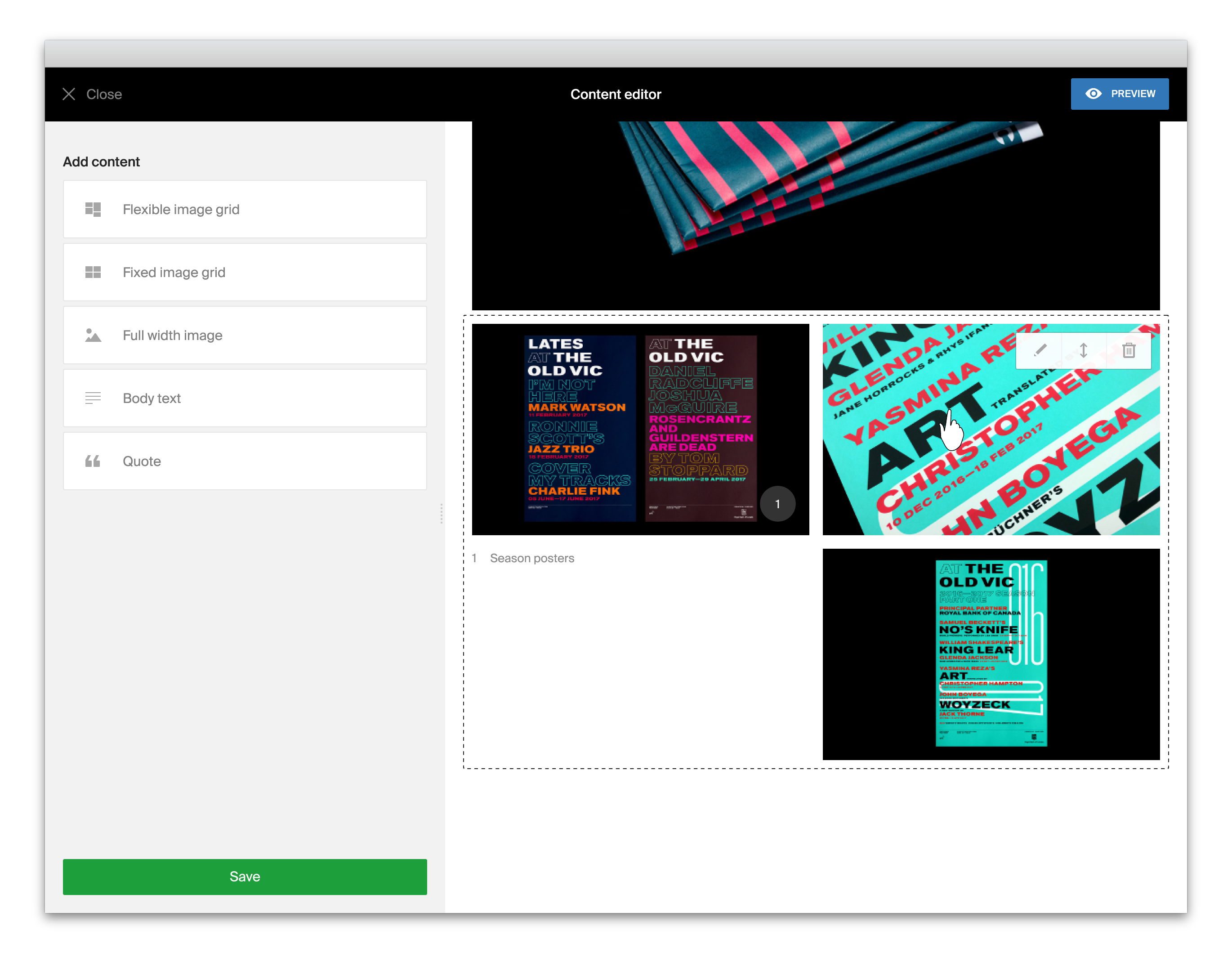Screen dimensions: 1232x958
Task: Click the Close text label
Action: 104,94
